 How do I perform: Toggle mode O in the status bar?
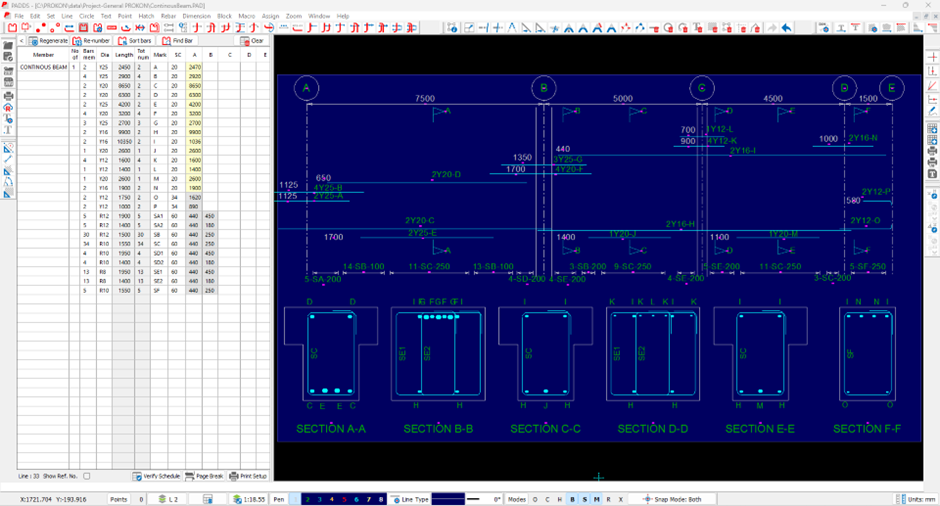pyautogui.click(x=535, y=499)
